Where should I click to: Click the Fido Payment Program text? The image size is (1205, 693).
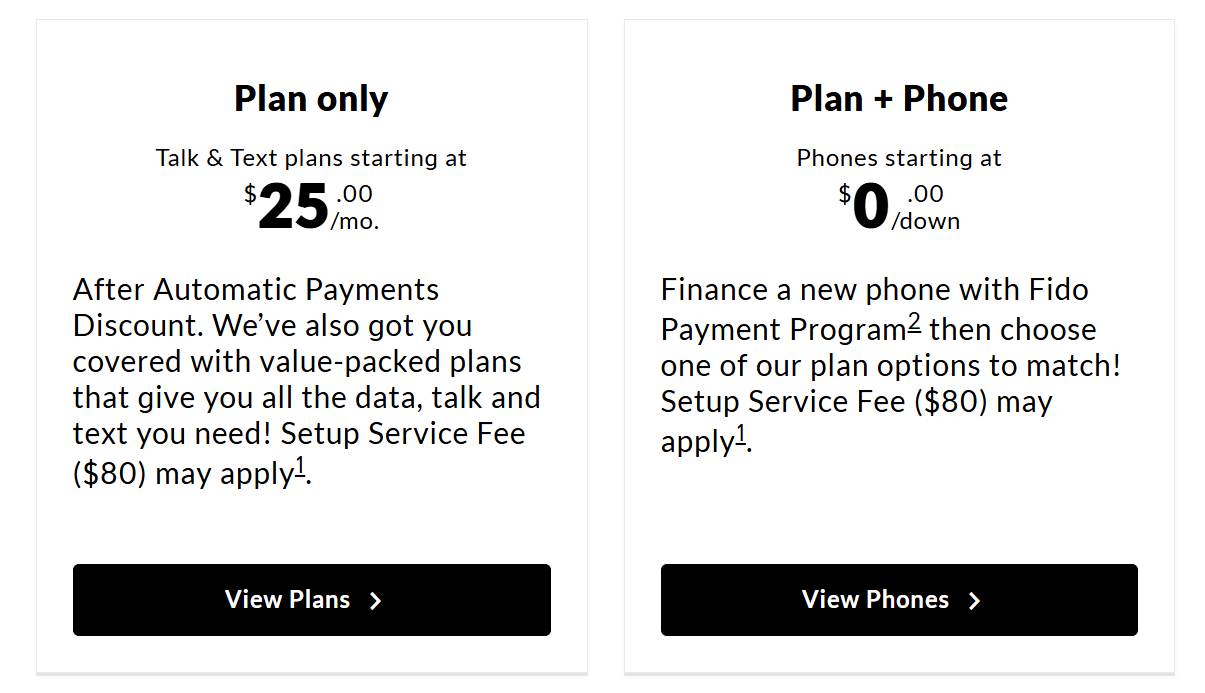tap(783, 330)
